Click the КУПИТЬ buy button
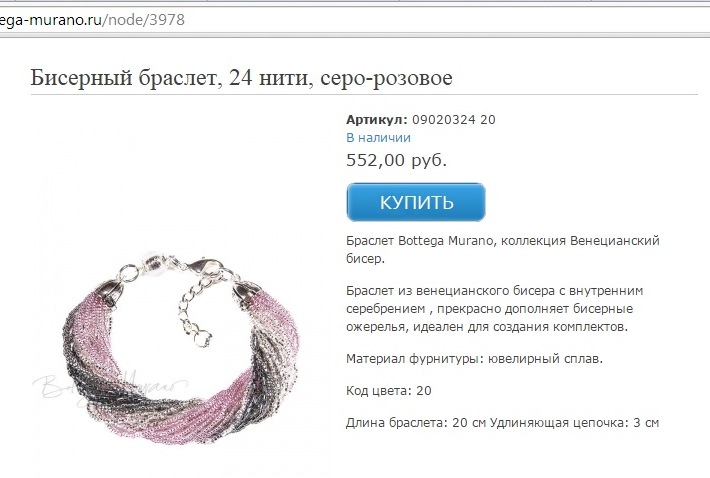 416,202
